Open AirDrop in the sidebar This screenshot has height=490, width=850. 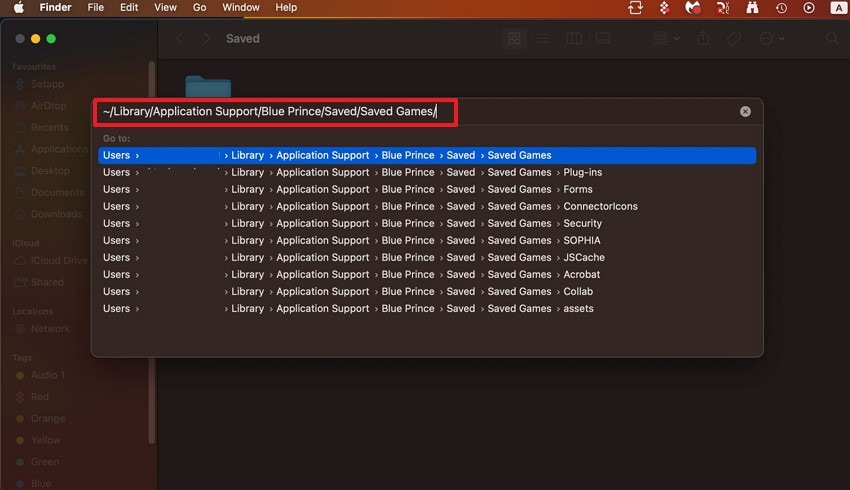(x=48, y=106)
